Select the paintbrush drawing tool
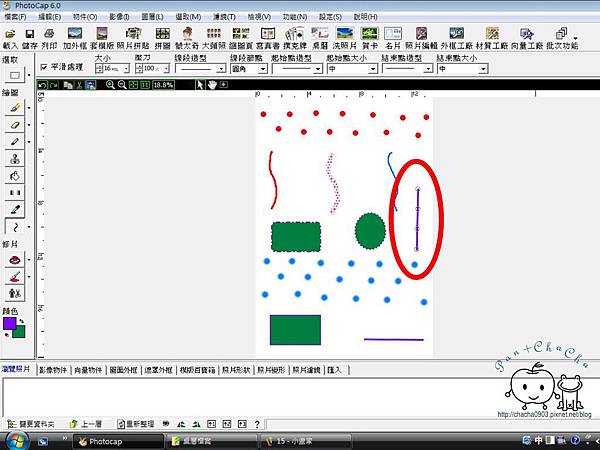600x450 pixels. coord(15,108)
